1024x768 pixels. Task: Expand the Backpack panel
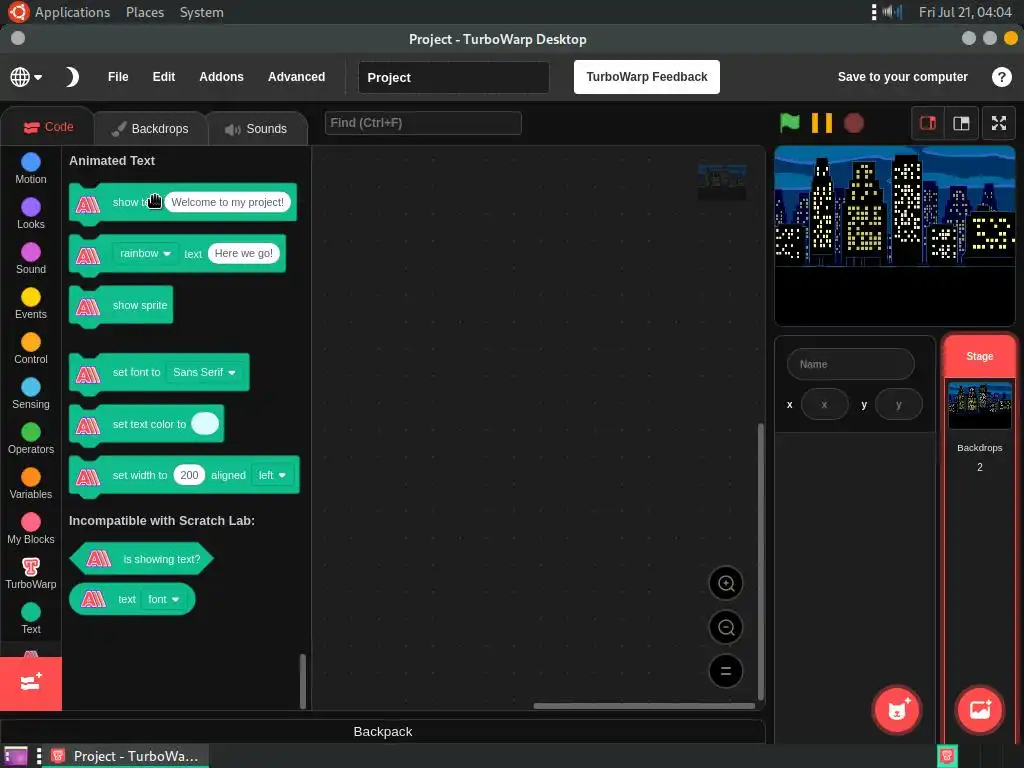point(383,731)
